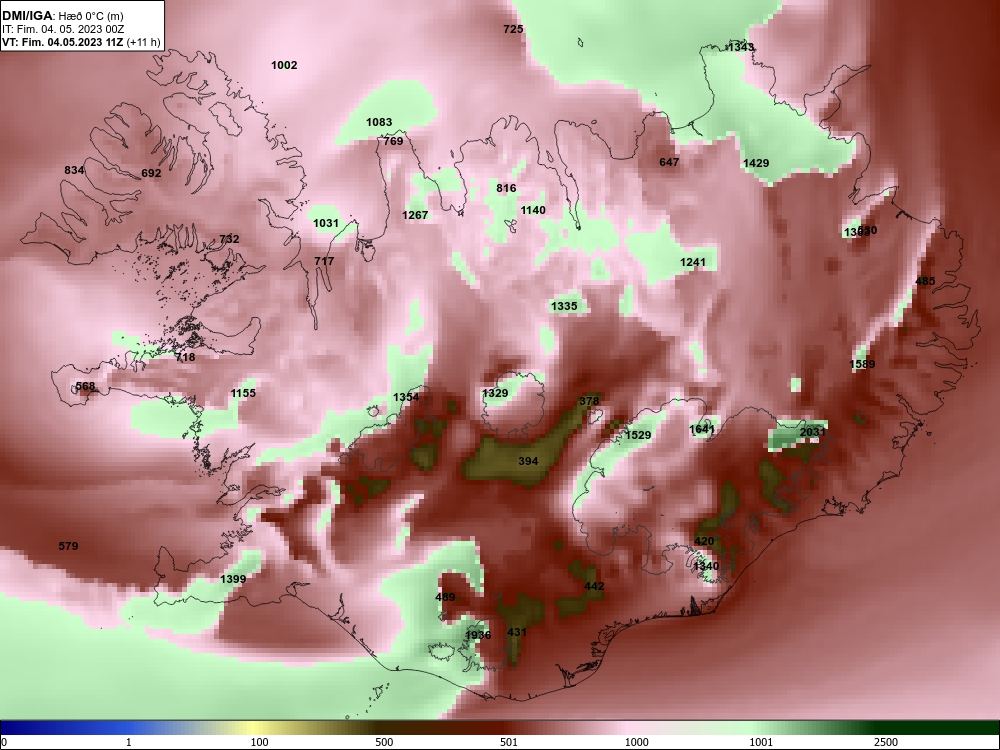Click the 1340 value
The width and height of the screenshot is (1000, 750).
coord(706,566)
